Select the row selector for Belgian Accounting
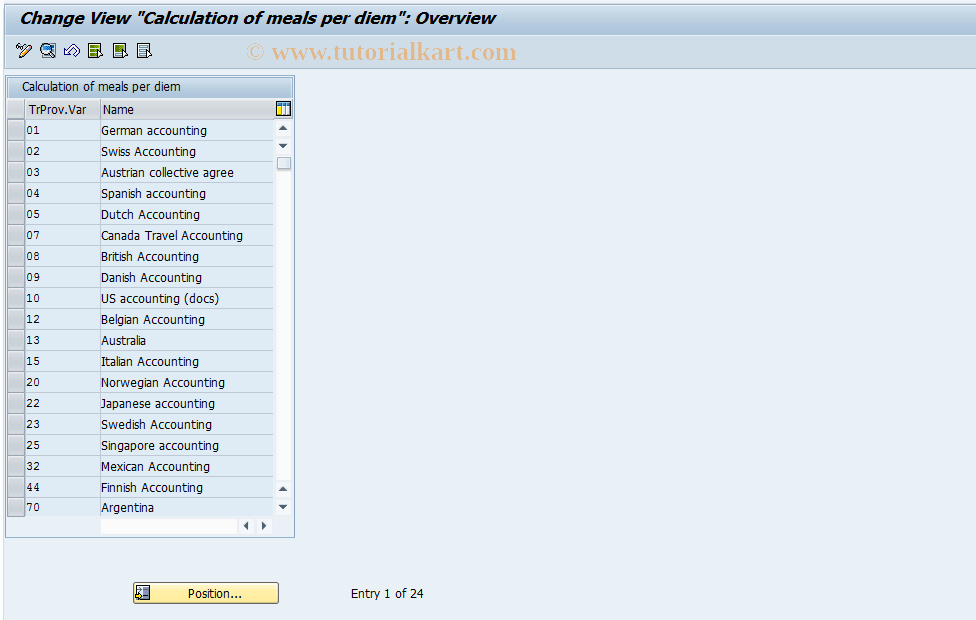This screenshot has height=620, width=976. pyautogui.click(x=16, y=319)
